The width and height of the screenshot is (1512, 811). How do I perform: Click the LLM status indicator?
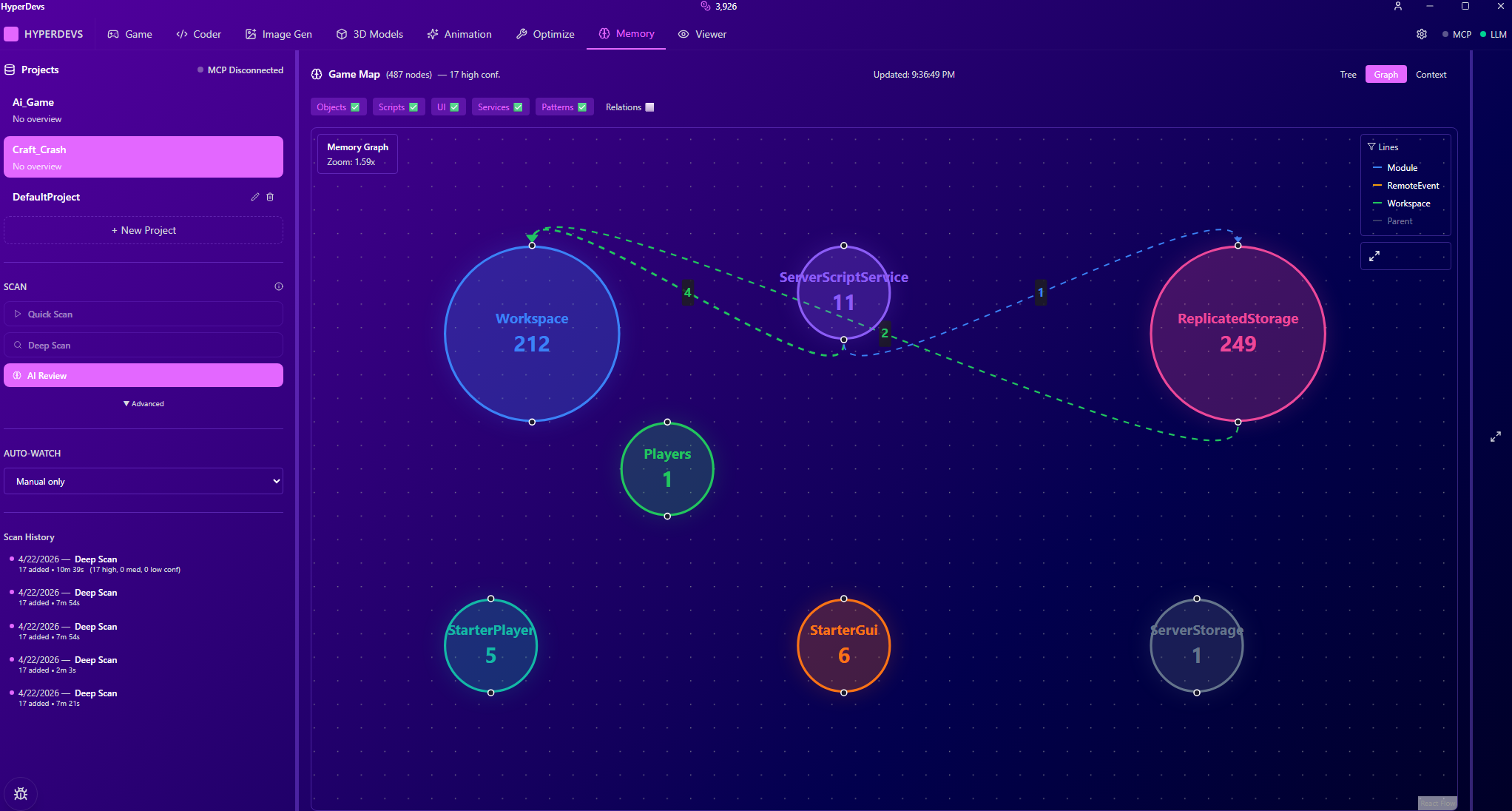click(1494, 34)
